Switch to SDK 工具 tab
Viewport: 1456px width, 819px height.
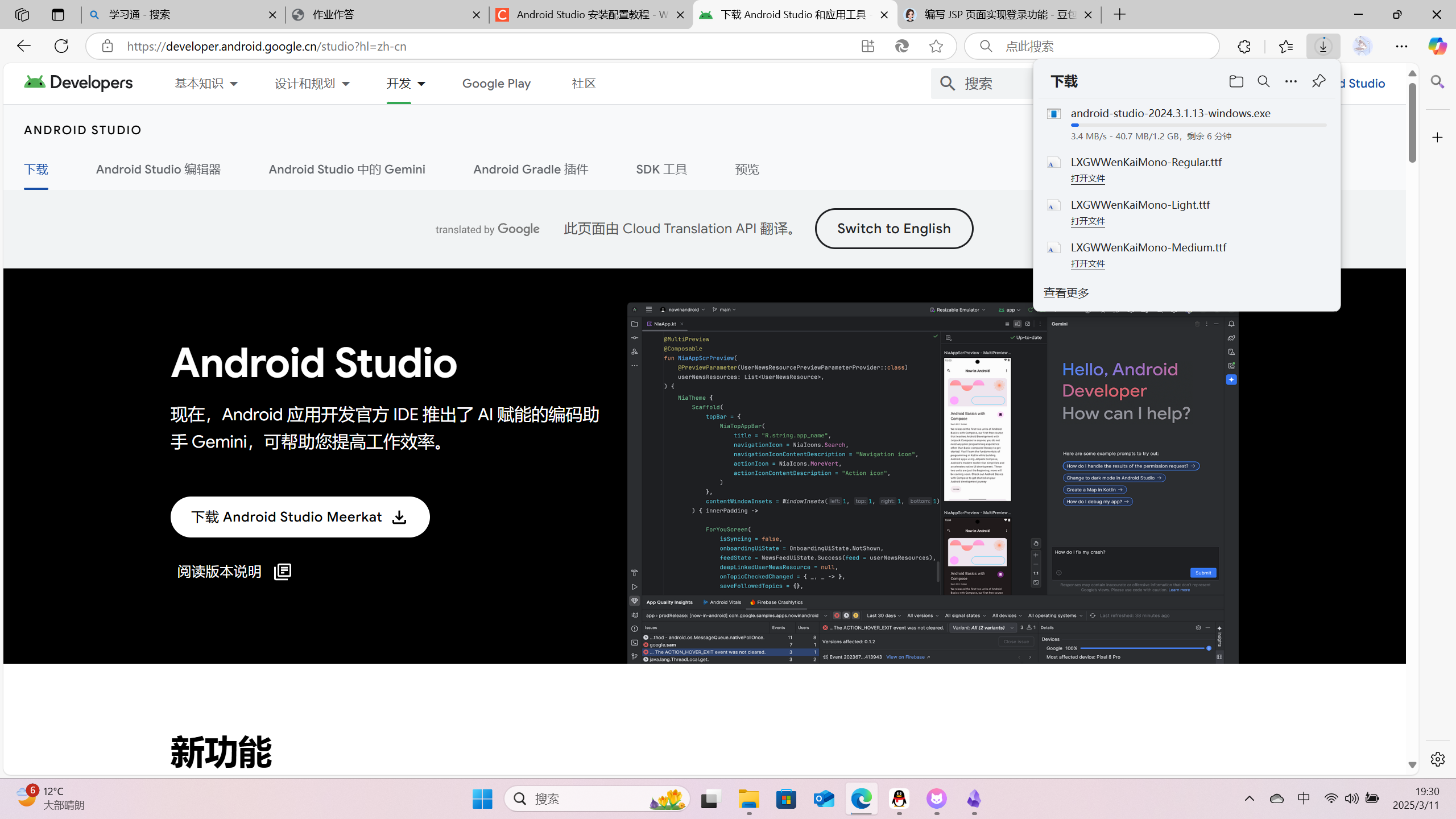(x=661, y=169)
